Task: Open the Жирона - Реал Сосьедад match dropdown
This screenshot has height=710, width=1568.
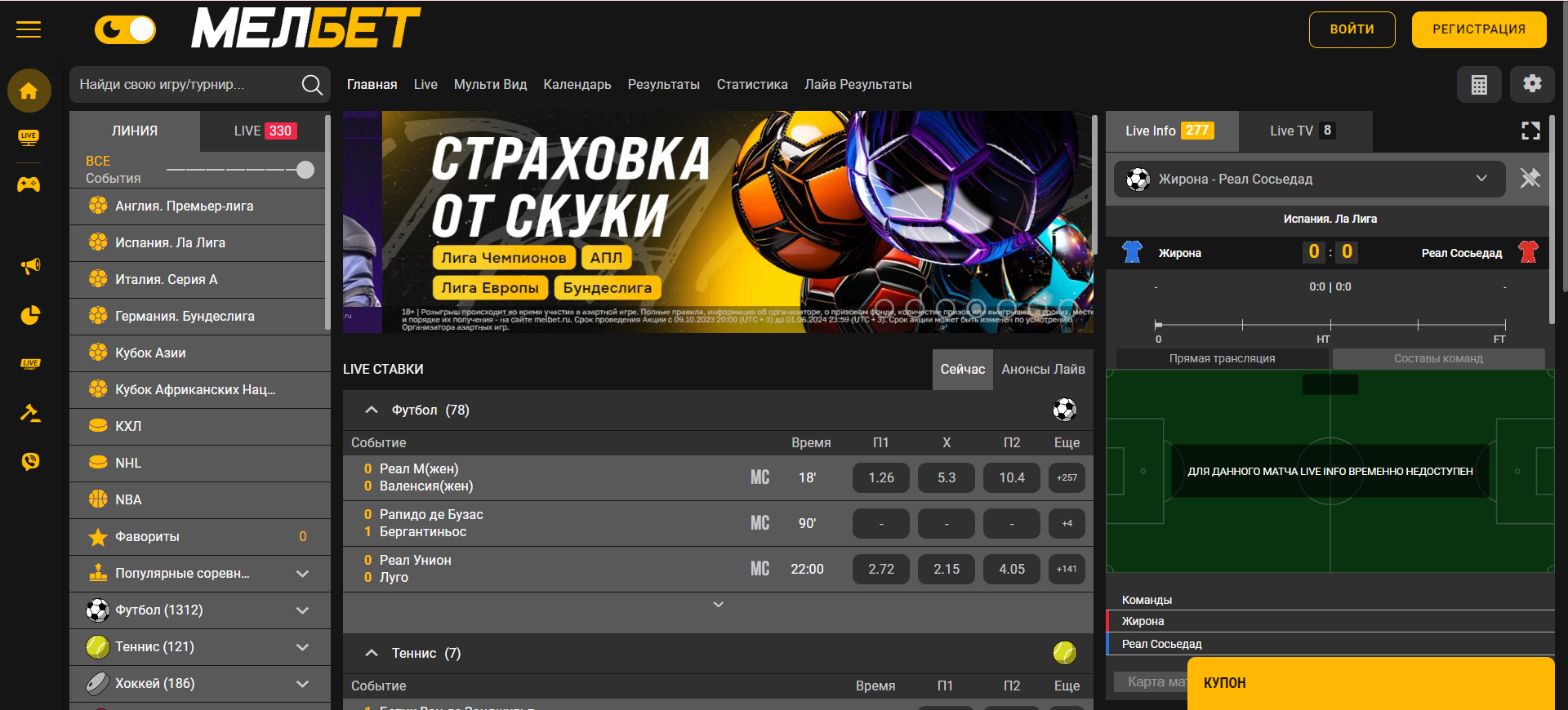Action: pyautogui.click(x=1309, y=180)
